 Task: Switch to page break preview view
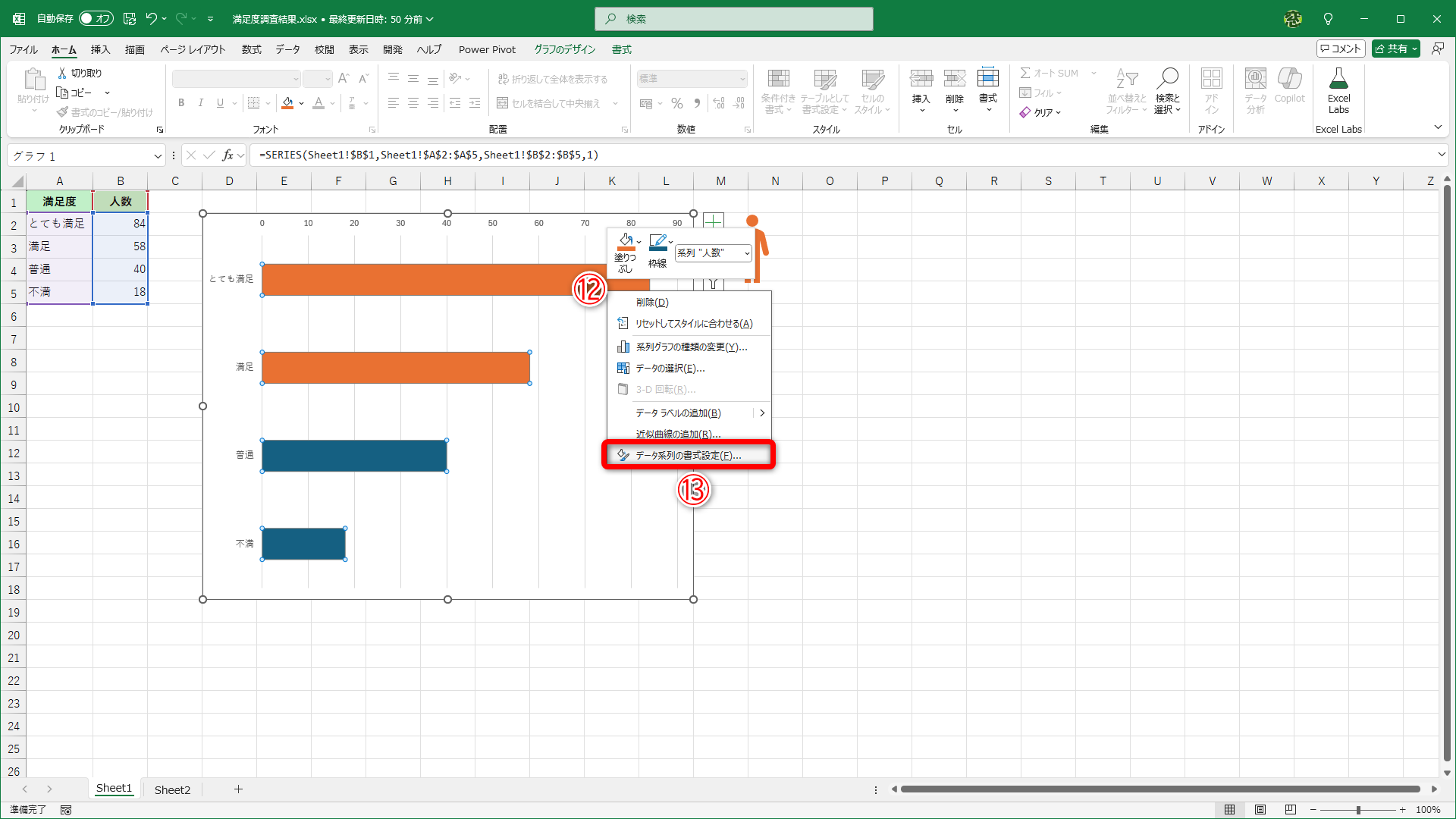pyautogui.click(x=1290, y=810)
